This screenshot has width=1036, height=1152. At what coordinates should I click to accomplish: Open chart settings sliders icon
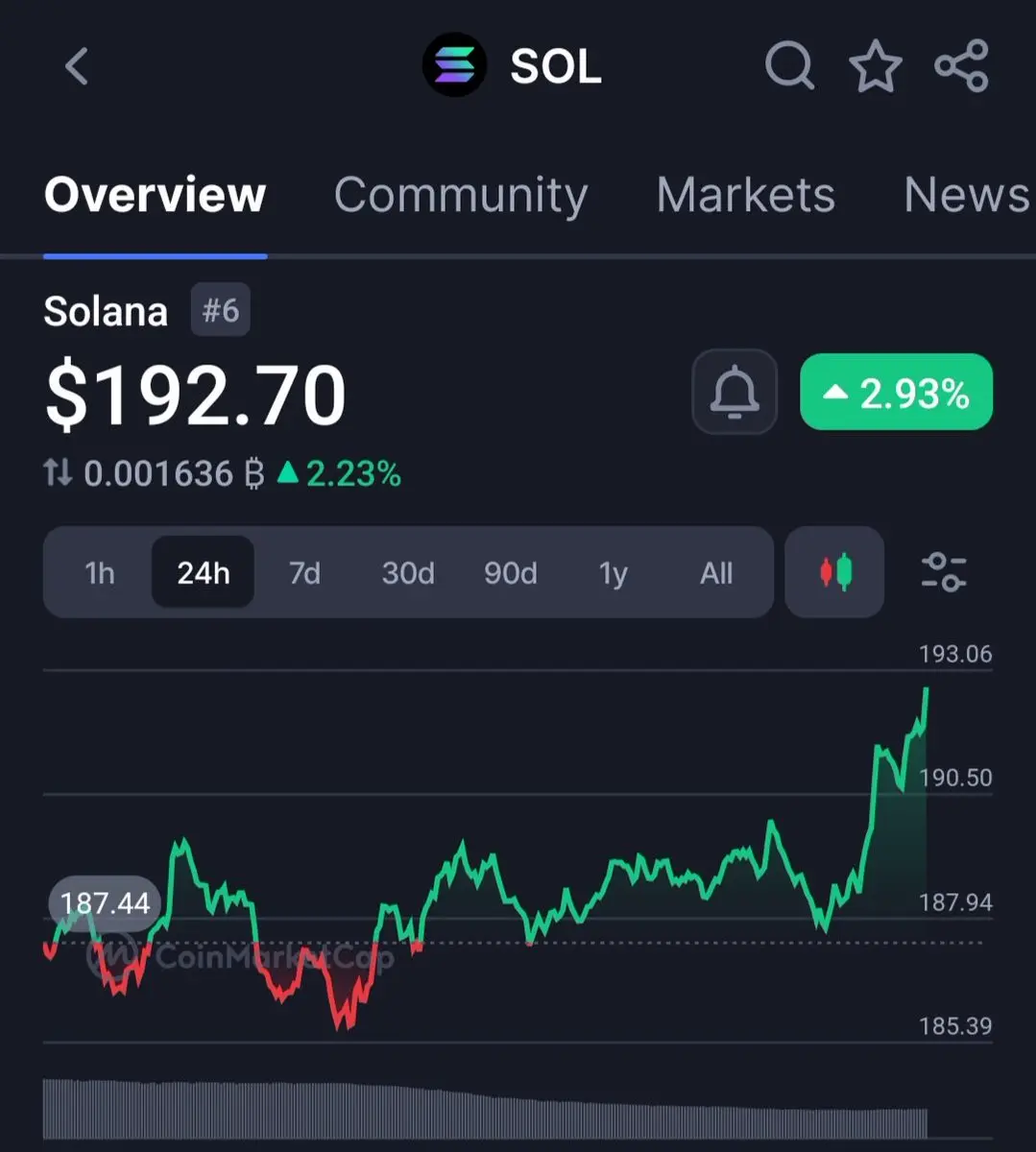pos(944,572)
